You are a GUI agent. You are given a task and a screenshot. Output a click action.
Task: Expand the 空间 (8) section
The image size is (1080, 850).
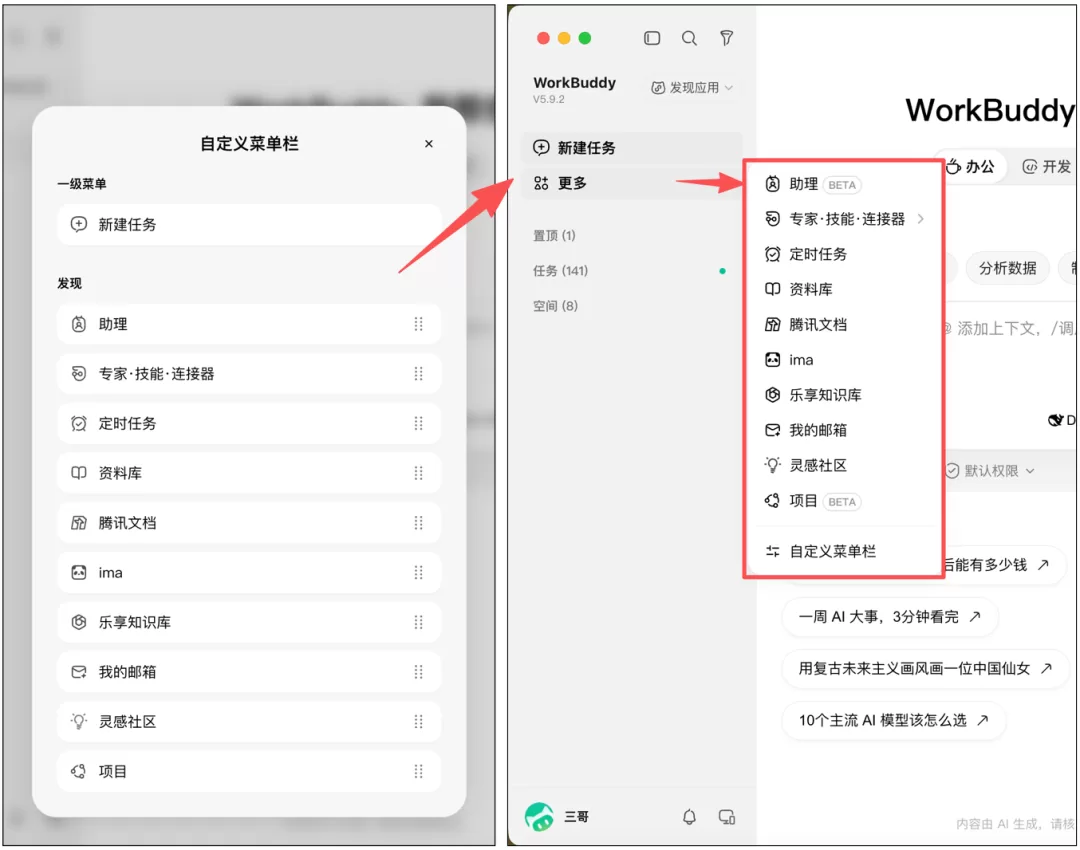555,306
